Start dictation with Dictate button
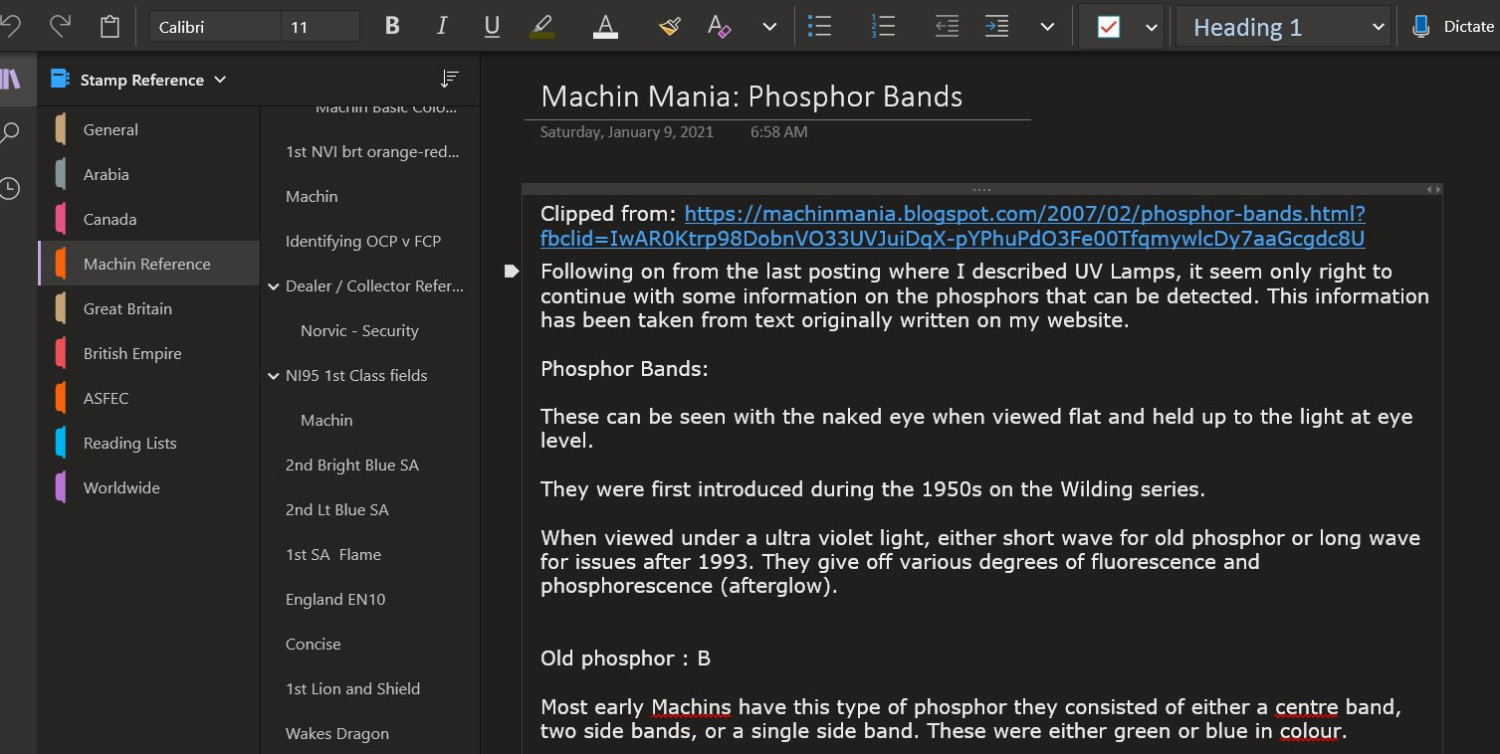The width and height of the screenshot is (1500, 754). (x=1453, y=27)
